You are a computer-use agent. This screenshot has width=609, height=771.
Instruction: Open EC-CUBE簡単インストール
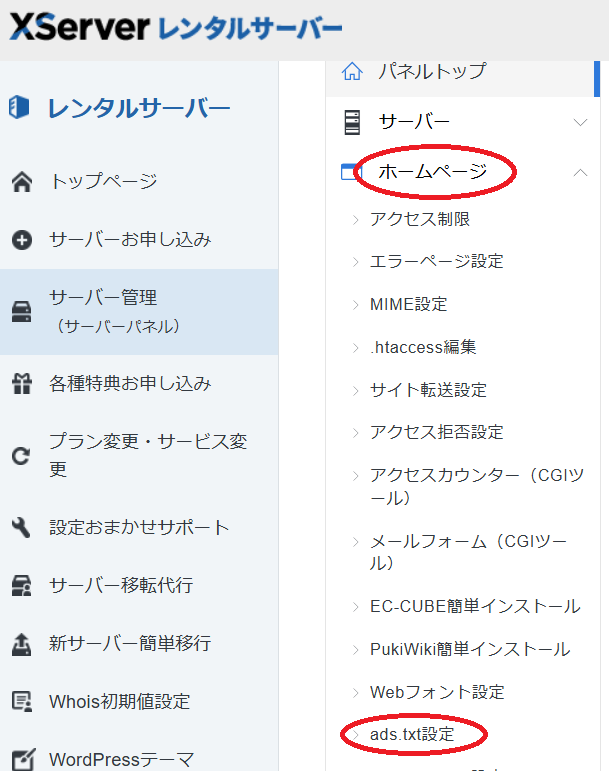tap(474, 607)
